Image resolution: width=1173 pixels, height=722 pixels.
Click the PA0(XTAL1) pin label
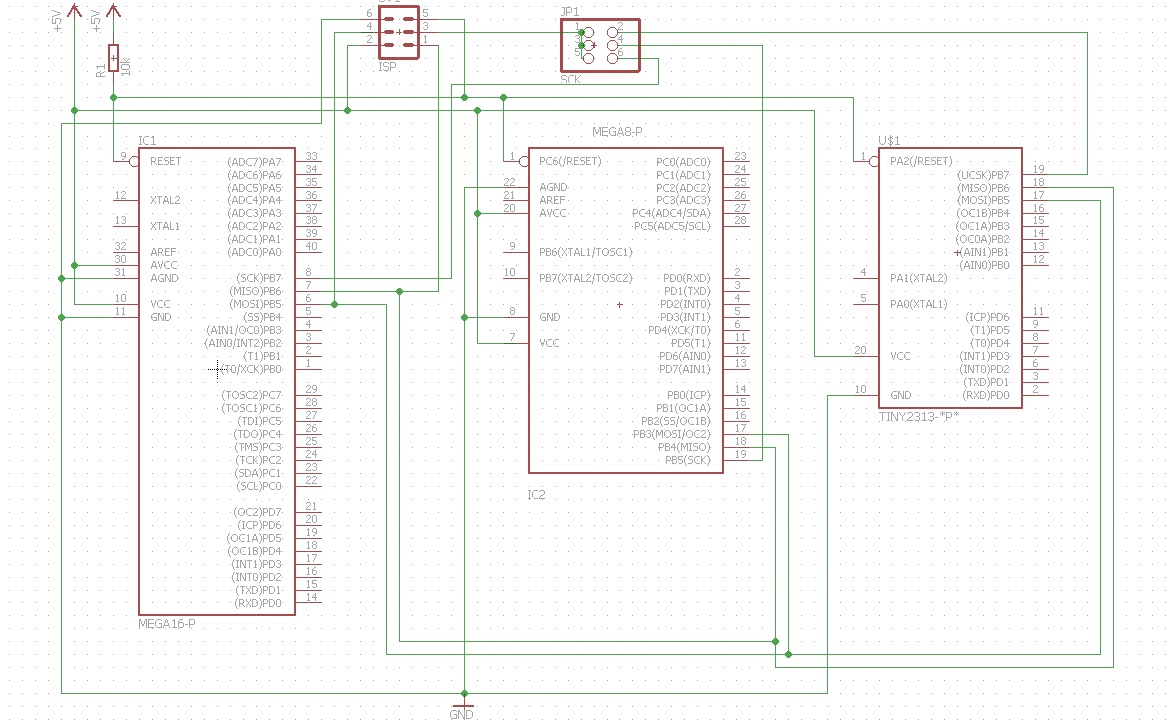919,304
